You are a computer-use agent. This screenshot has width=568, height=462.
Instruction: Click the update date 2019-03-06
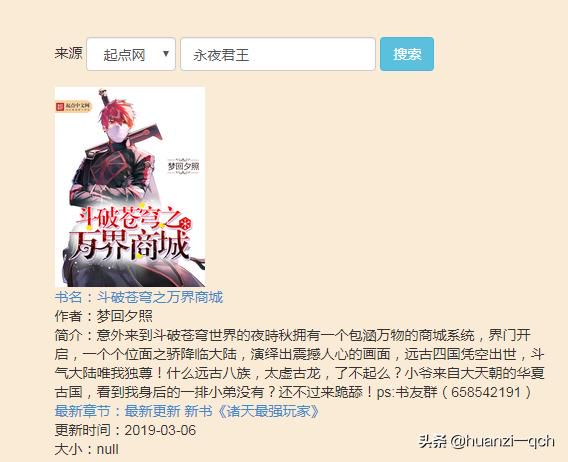160,430
